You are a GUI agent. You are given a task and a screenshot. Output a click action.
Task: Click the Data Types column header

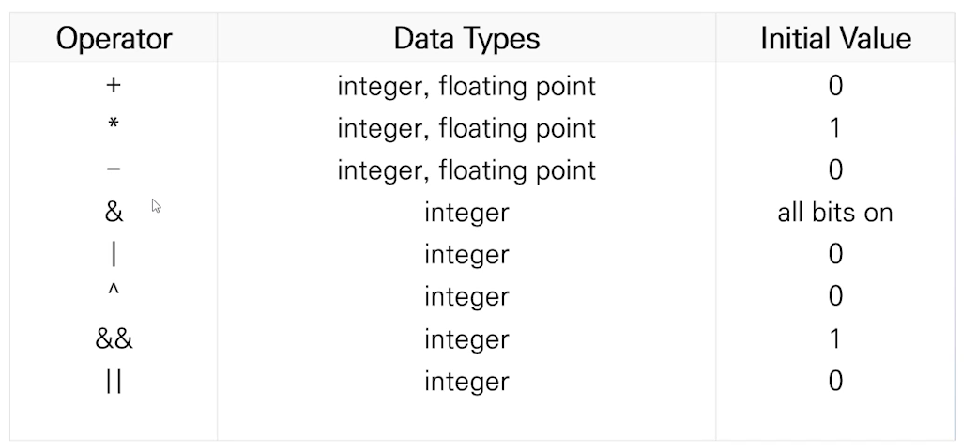[x=466, y=39]
